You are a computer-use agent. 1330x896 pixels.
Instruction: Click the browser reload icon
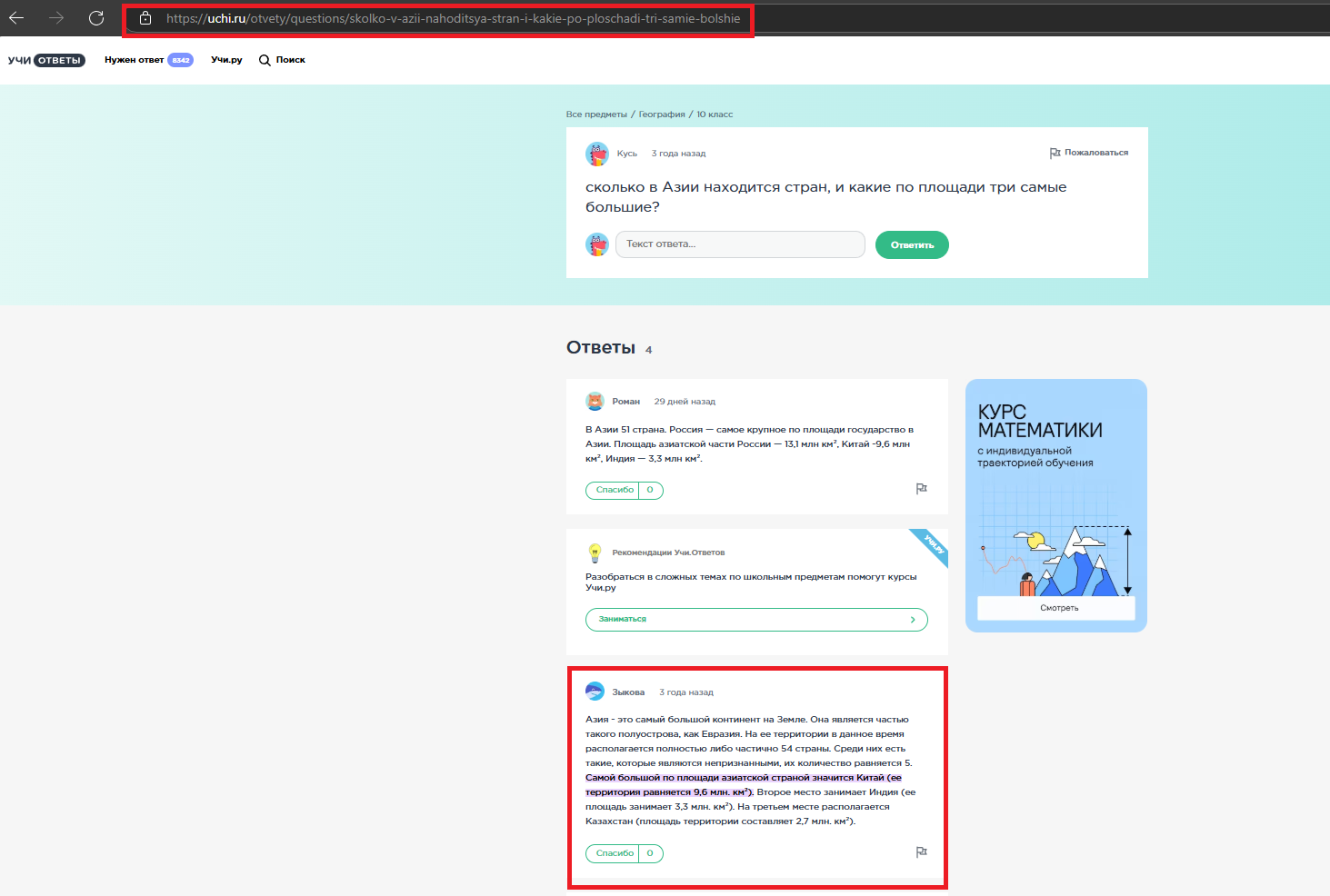96,18
